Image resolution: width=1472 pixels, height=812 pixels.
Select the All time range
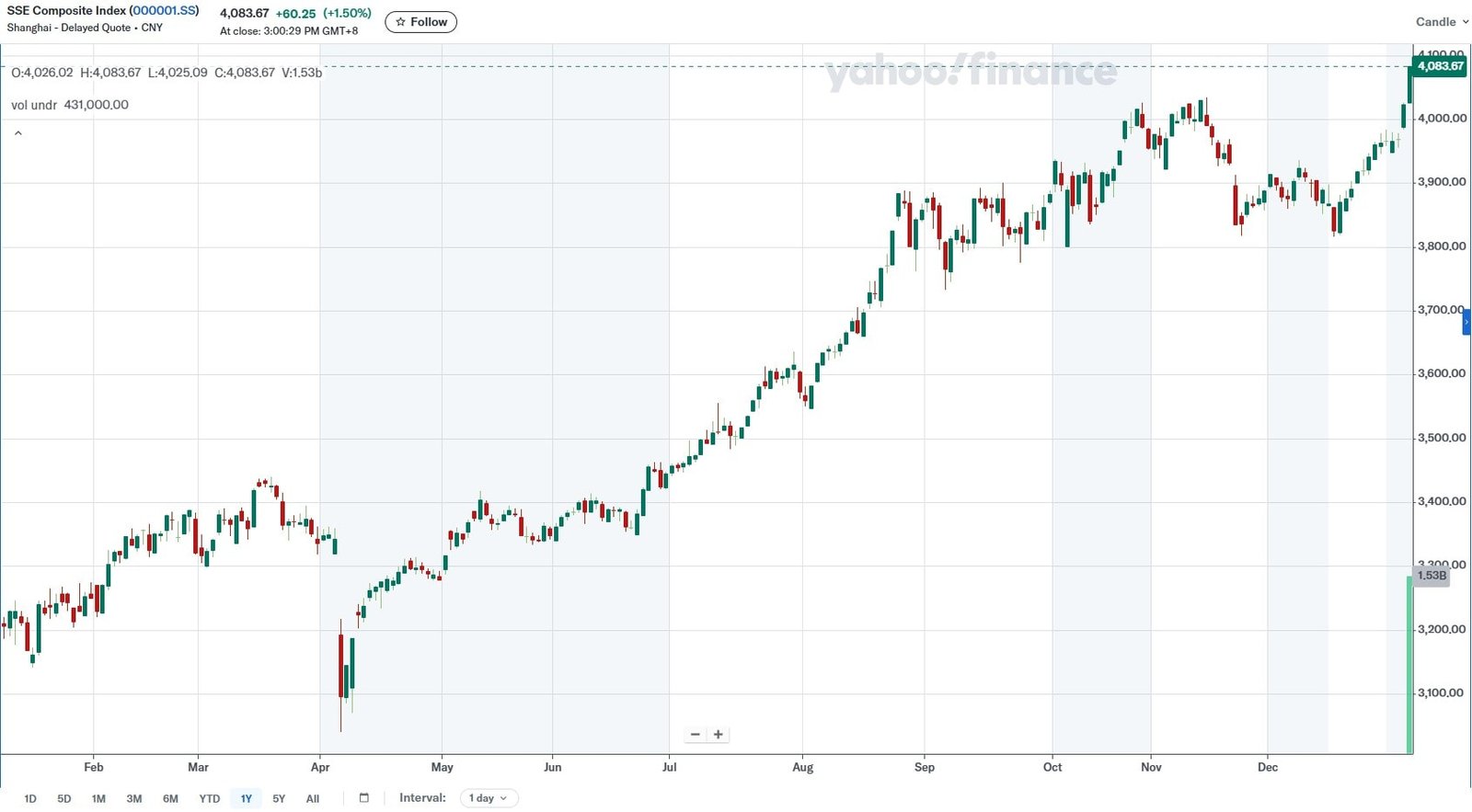[312, 798]
